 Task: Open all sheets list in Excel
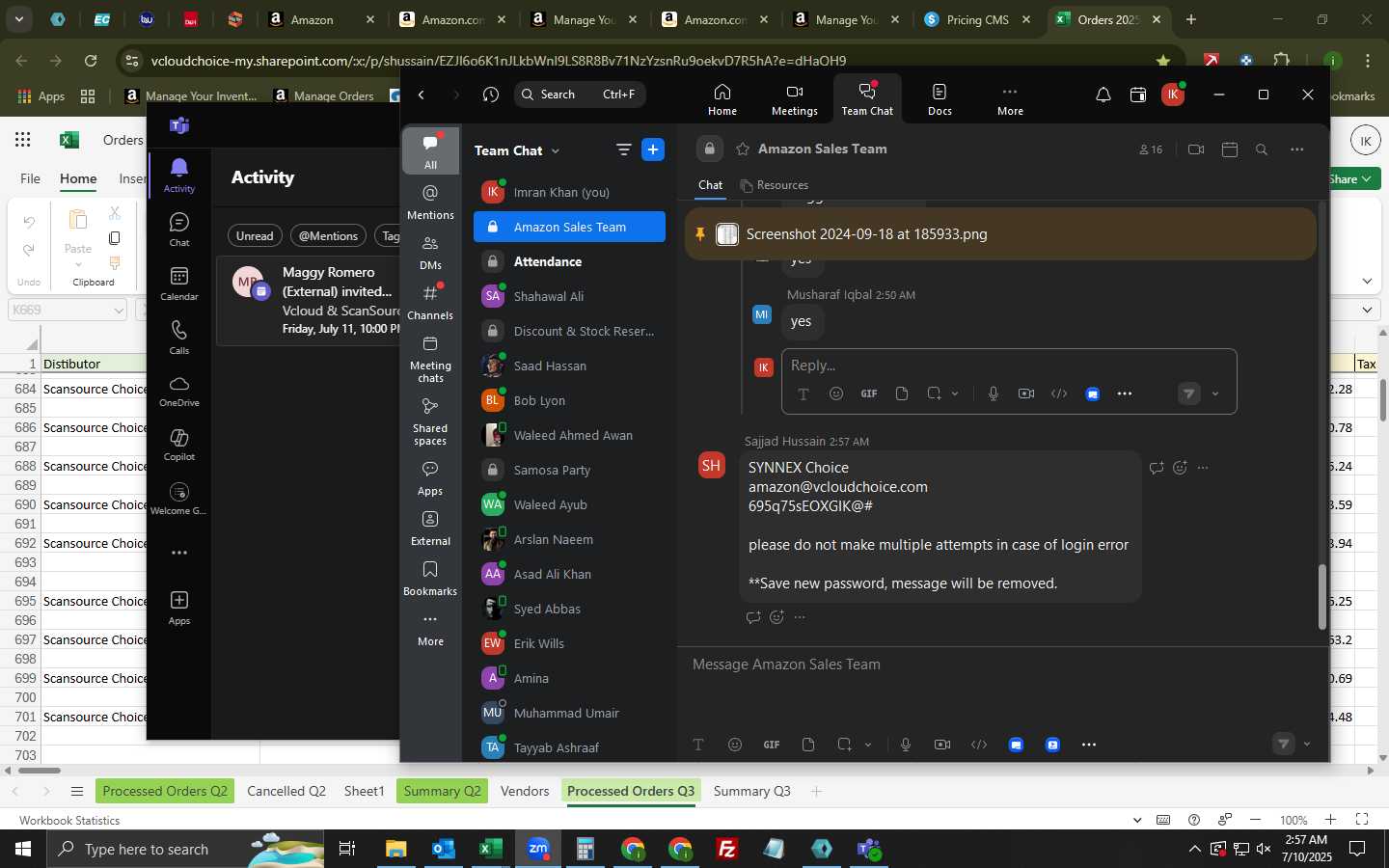pos(77,792)
